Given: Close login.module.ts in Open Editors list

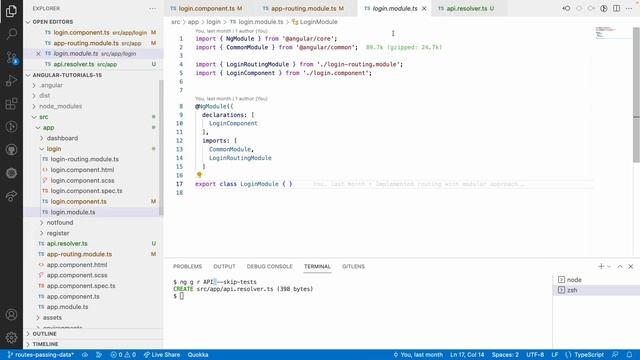Looking at the screenshot, I should click(38, 54).
